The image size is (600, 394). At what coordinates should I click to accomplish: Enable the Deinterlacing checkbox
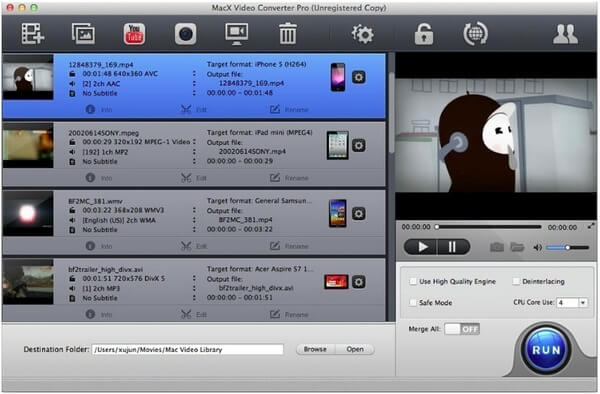[x=516, y=282]
